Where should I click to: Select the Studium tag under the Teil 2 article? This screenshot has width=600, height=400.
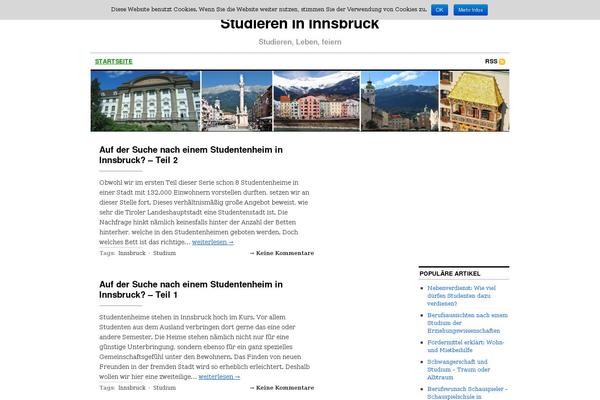click(x=165, y=253)
